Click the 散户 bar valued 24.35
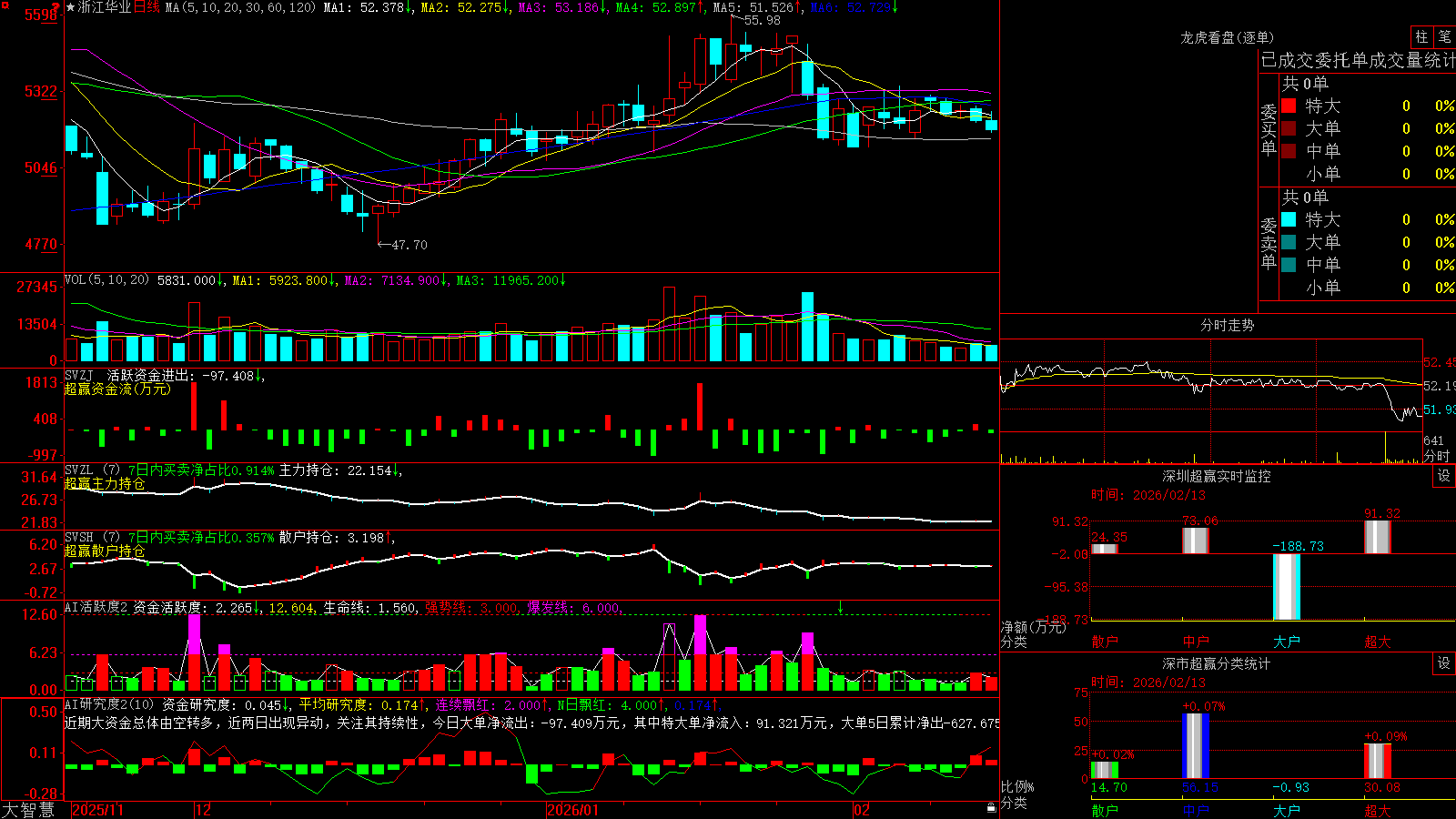 click(x=1105, y=549)
